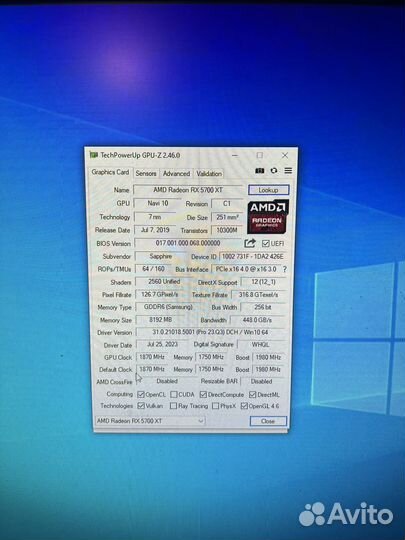
Task: Click the Pixel Fillrate value 126.7 GPixel/s
Action: tap(159, 294)
